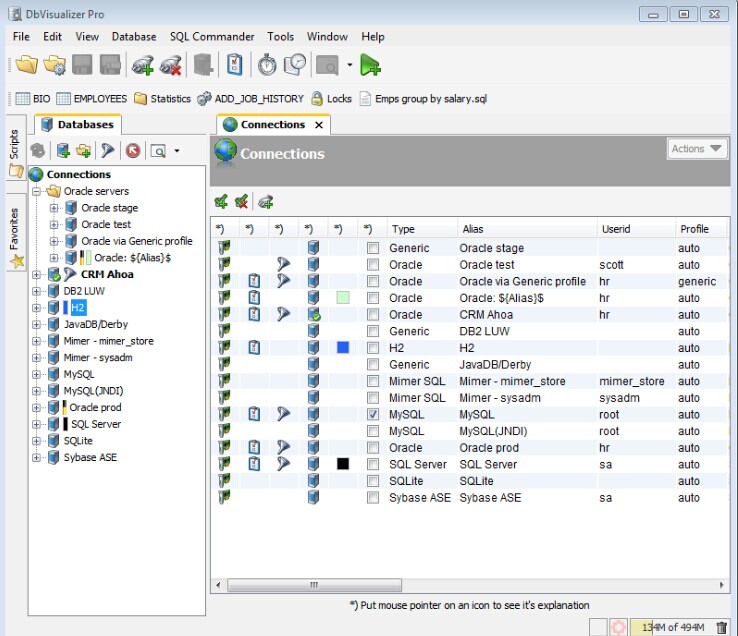Click the blue color swatch in H2 row
738x636 pixels.
[x=343, y=348]
